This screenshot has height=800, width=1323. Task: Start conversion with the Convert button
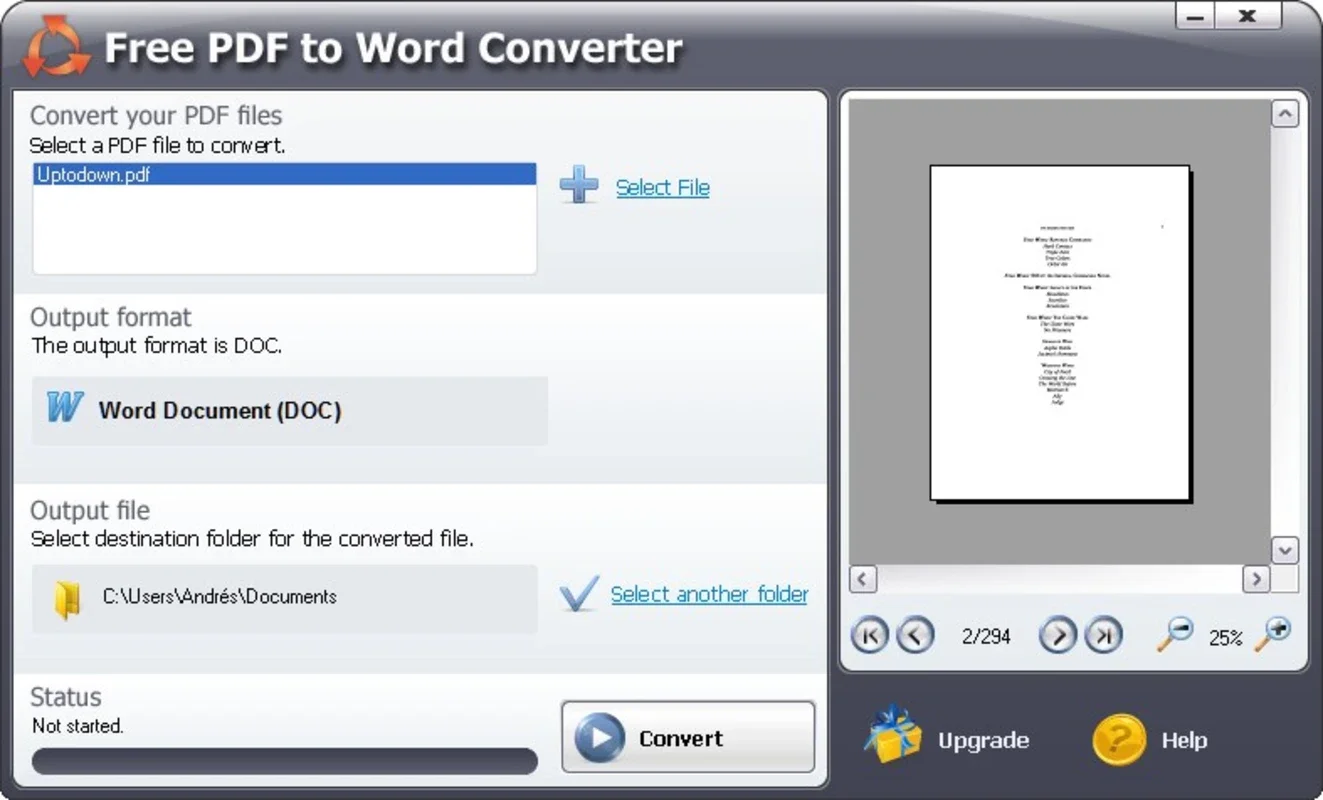688,737
